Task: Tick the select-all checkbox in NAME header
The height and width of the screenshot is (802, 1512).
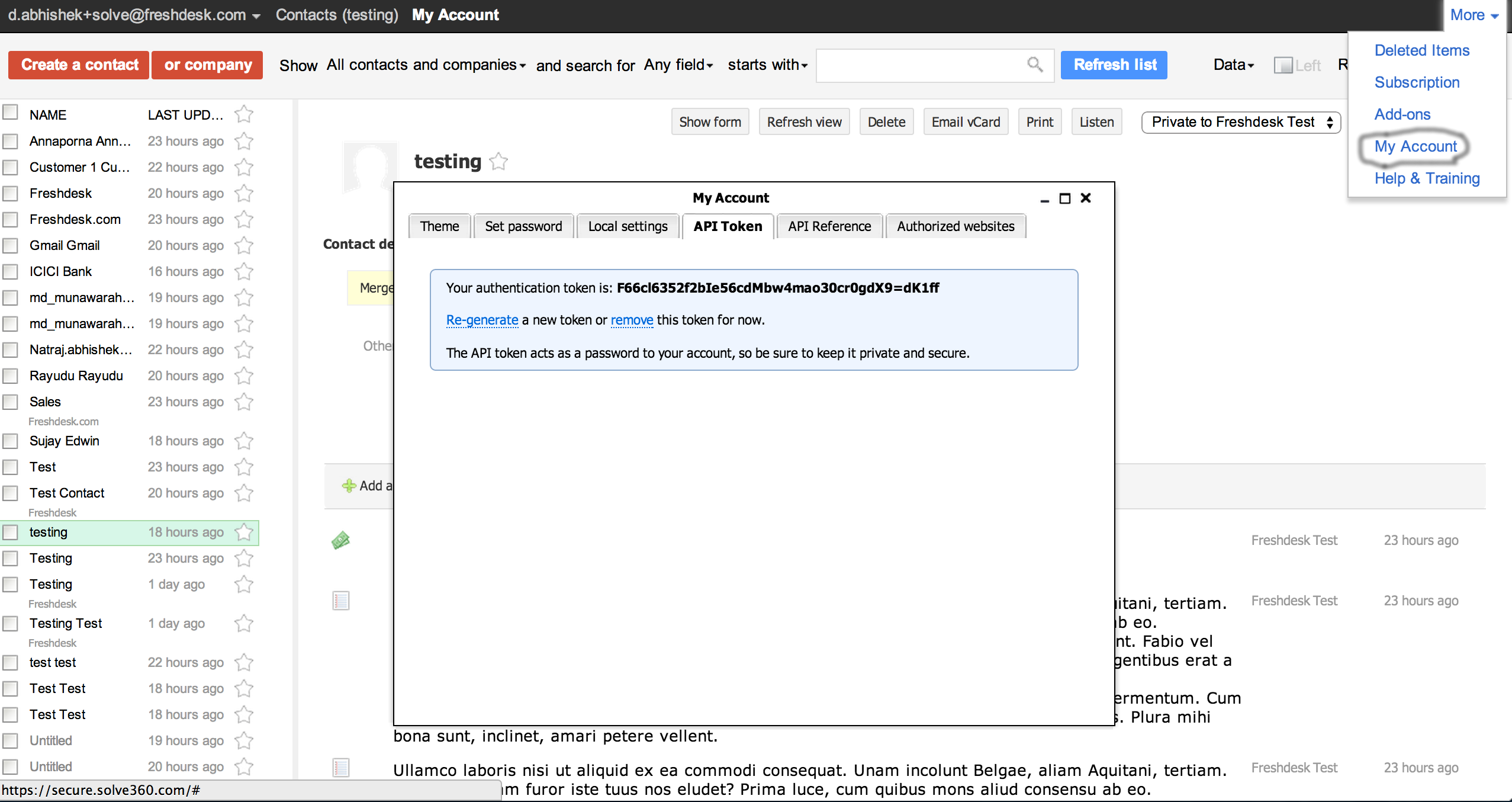Action: [10, 112]
